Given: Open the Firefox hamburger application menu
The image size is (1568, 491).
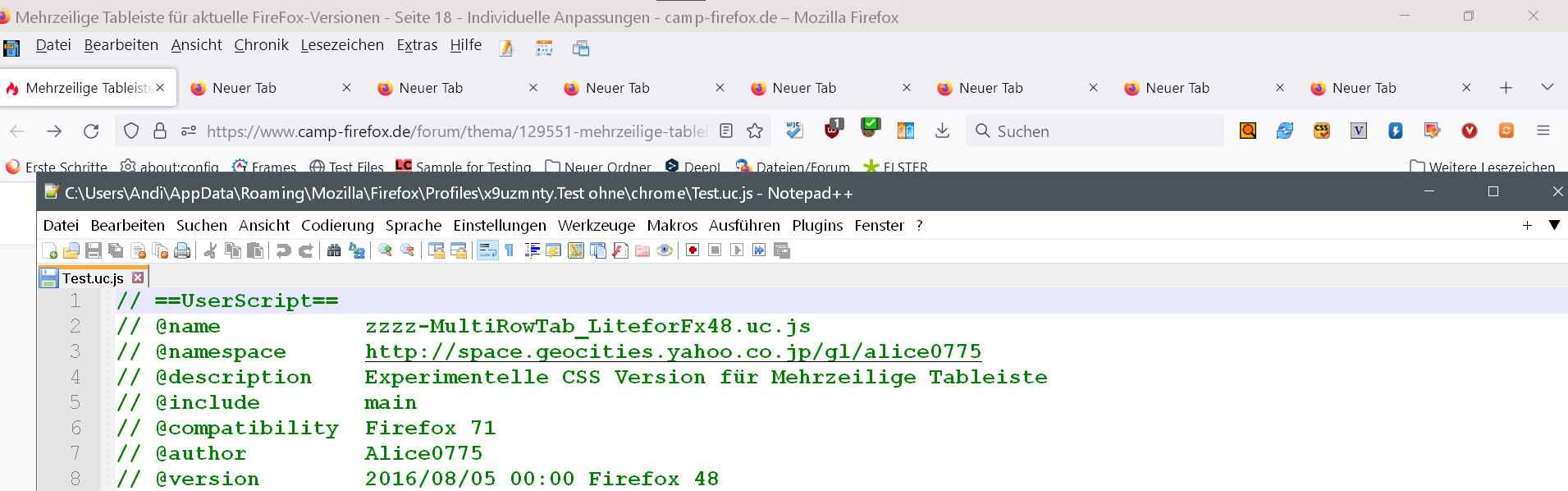Looking at the screenshot, I should (x=1543, y=131).
